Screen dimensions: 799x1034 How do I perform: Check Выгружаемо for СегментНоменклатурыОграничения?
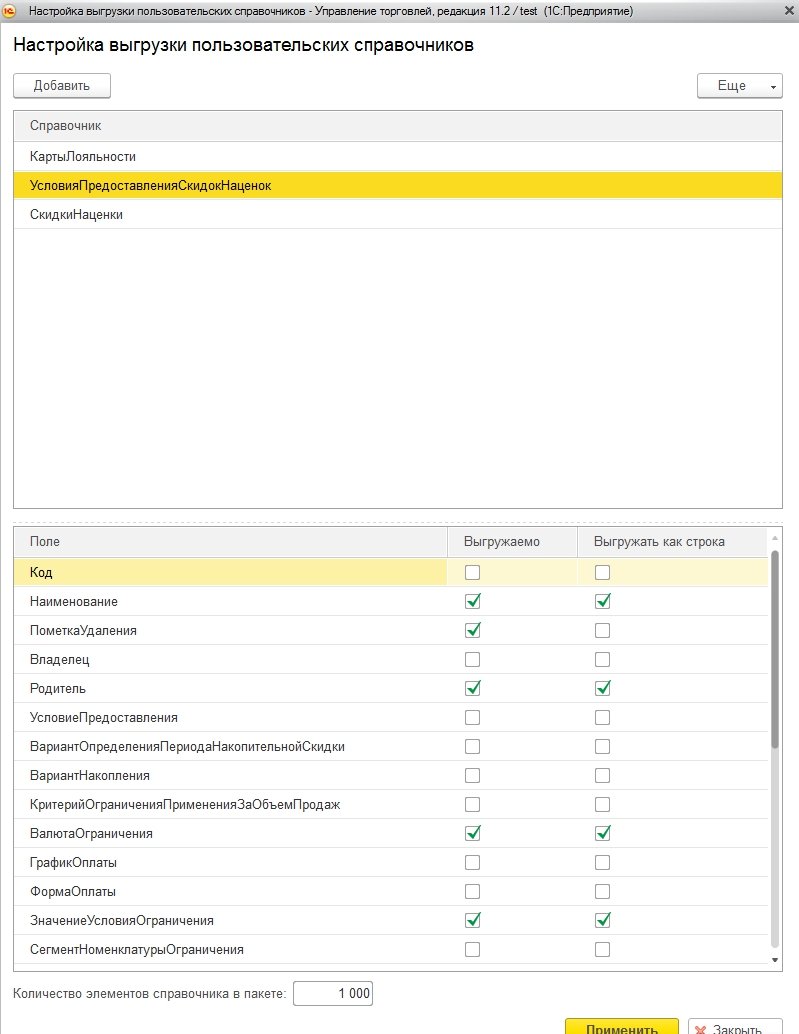tap(473, 950)
